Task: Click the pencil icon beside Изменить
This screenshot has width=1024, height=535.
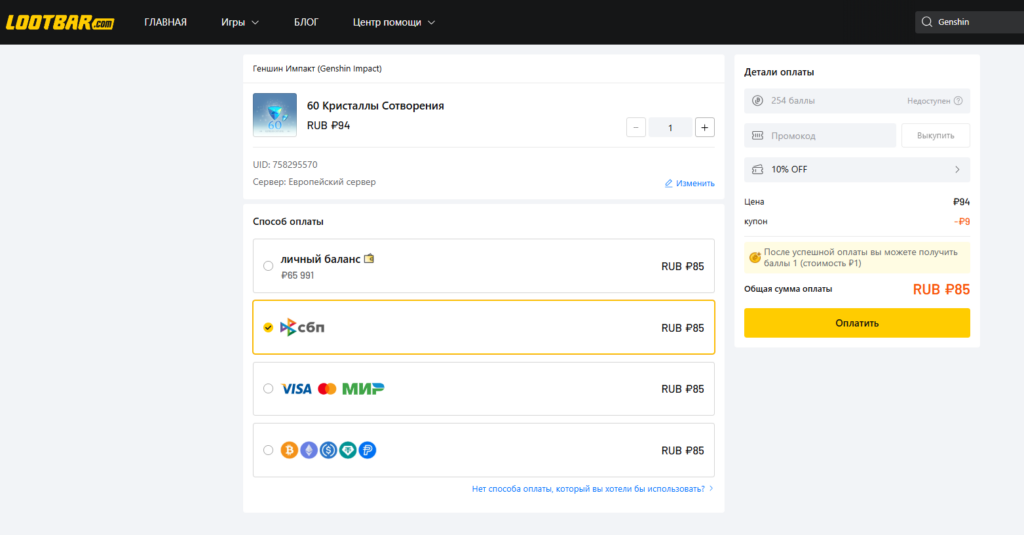Action: click(x=668, y=184)
